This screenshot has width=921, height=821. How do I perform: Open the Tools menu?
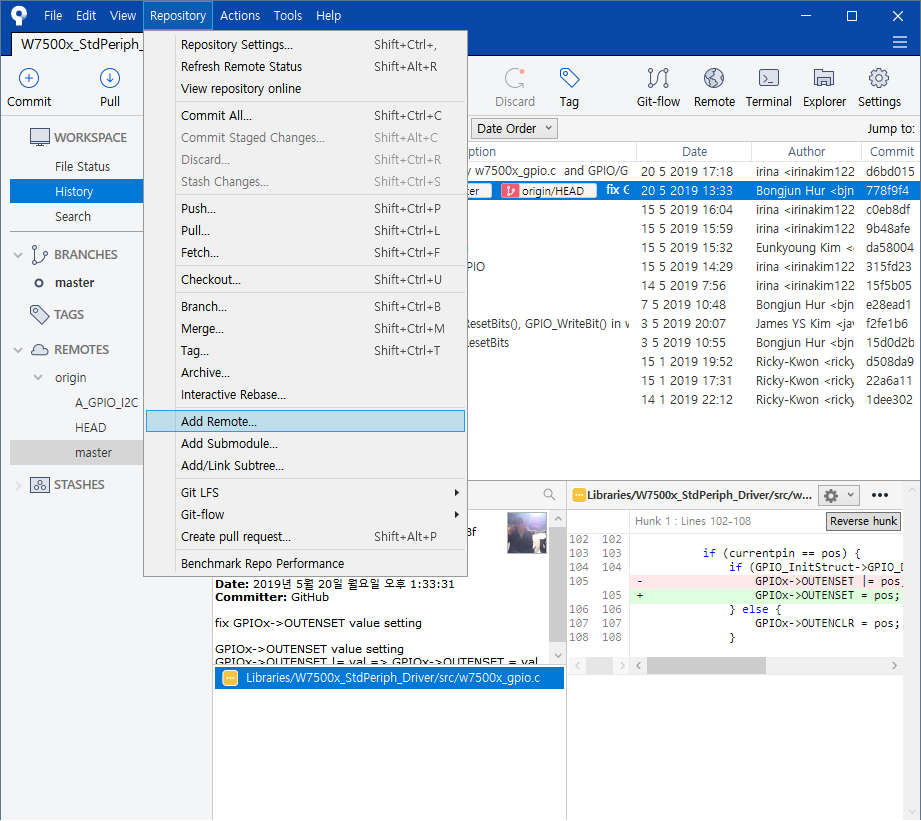[288, 16]
